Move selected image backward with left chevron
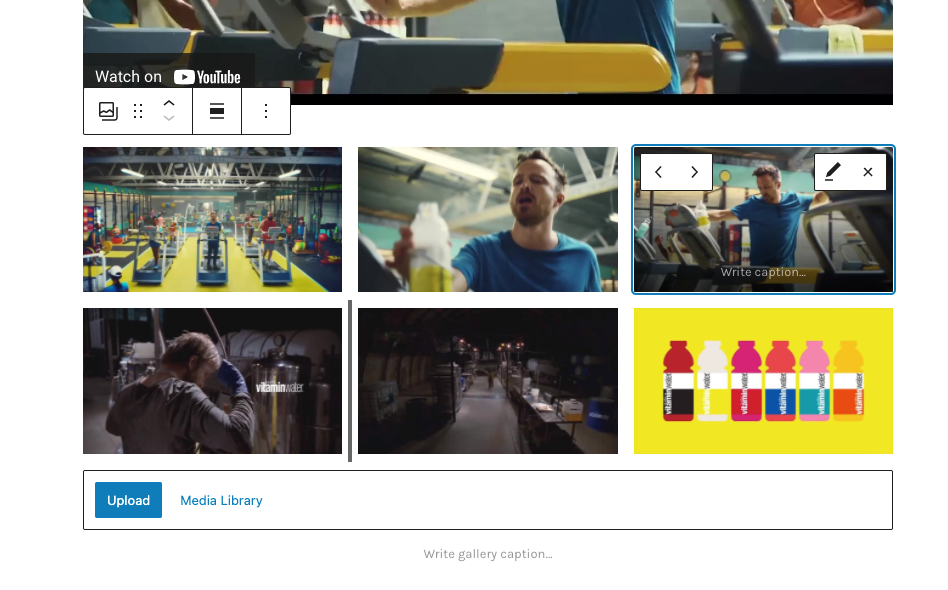Screen dimensions: 948x590 coord(658,172)
